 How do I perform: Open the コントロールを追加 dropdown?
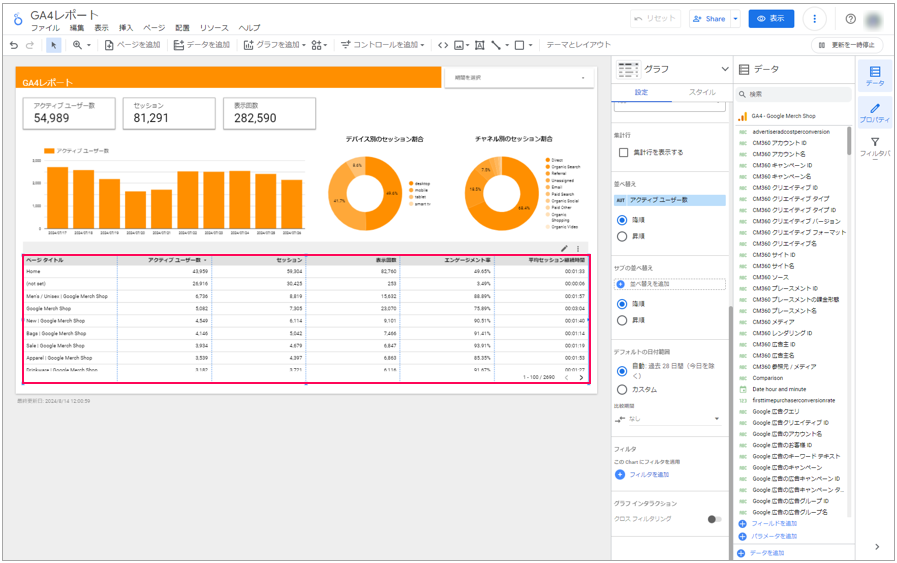click(383, 45)
